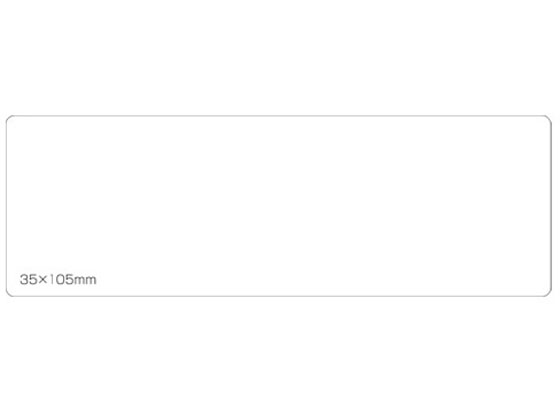Screen dimensions: 560x420
Task: Click the last m ending the size text
Action: click(x=91, y=280)
